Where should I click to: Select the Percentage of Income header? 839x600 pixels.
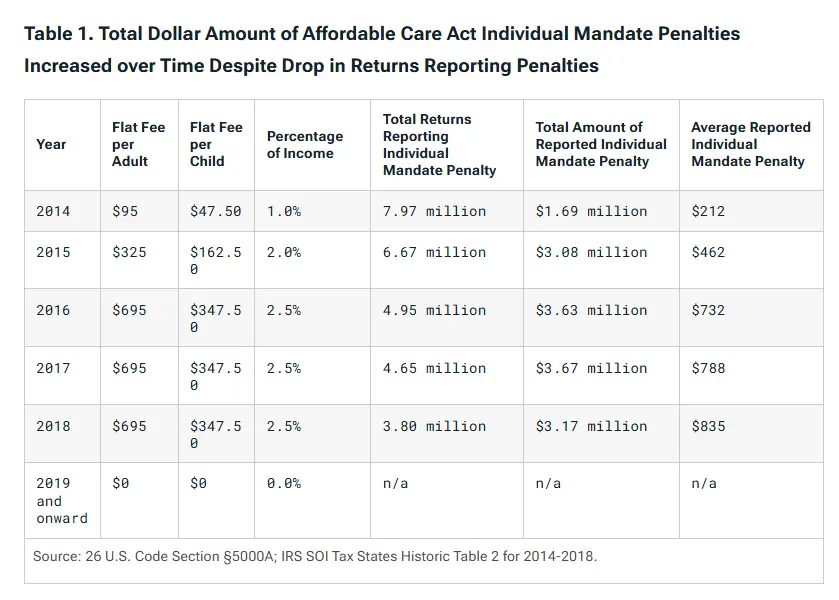coord(305,144)
